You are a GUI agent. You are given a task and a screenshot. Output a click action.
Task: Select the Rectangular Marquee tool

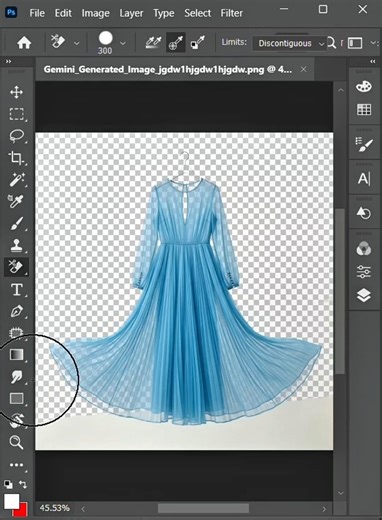pos(16,114)
